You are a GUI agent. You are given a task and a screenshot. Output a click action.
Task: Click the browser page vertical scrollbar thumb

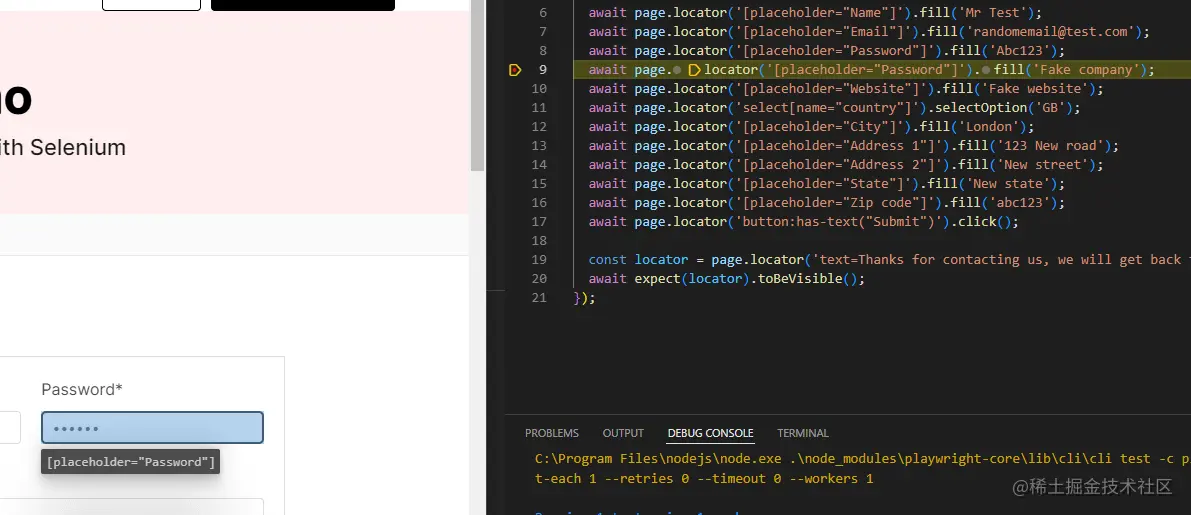point(478,85)
